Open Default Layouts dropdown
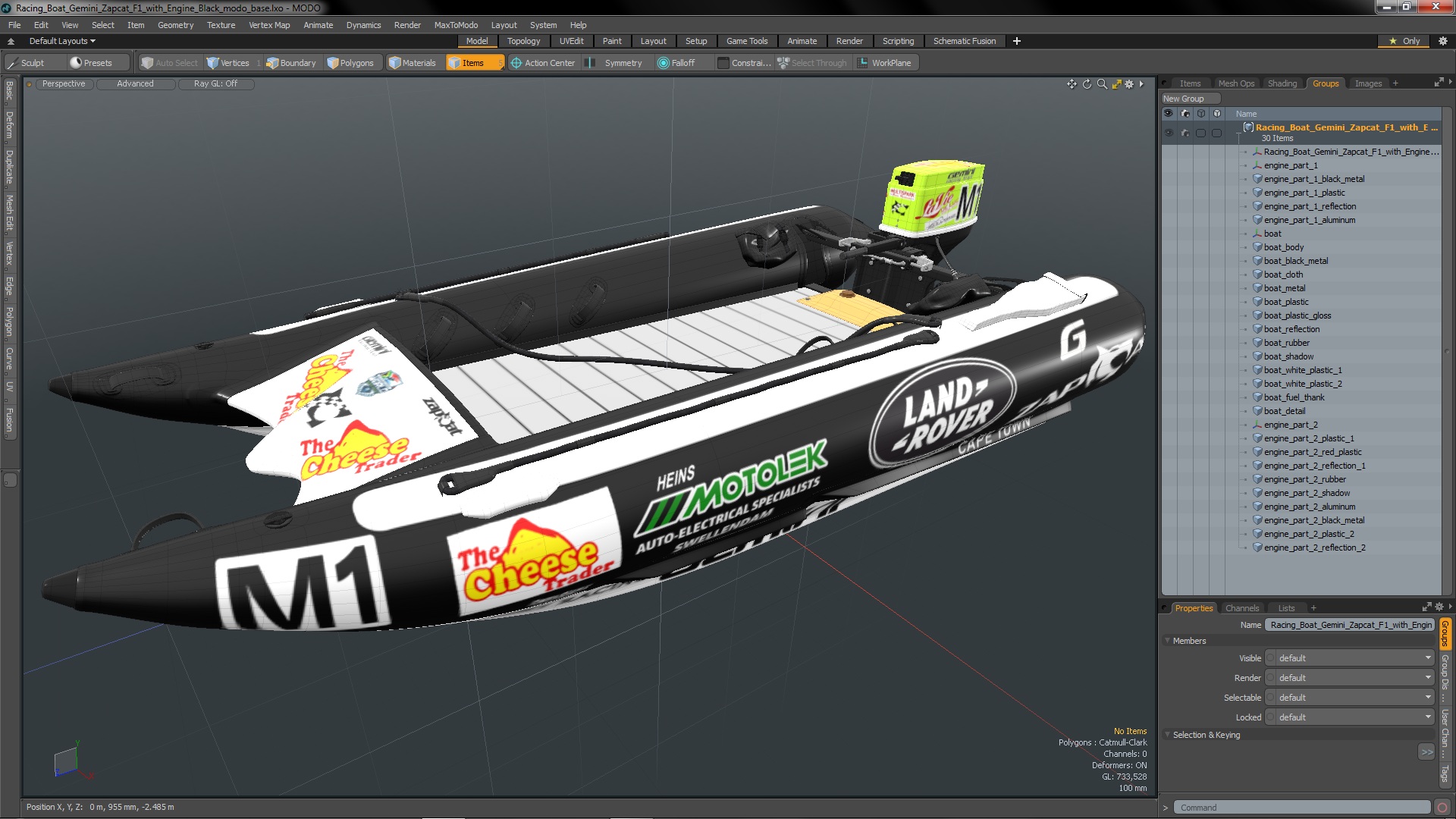1456x819 pixels. (62, 41)
